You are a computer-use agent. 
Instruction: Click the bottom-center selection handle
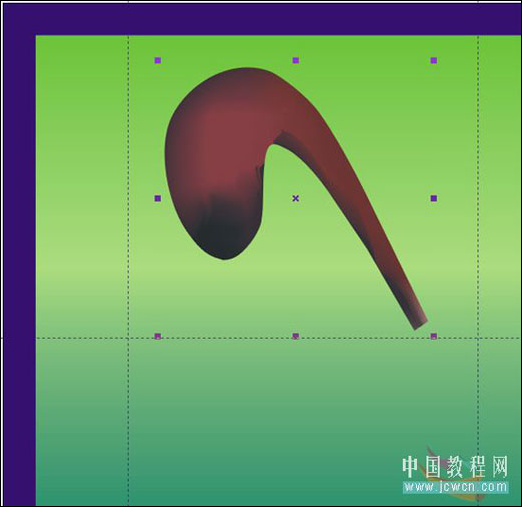296,336
